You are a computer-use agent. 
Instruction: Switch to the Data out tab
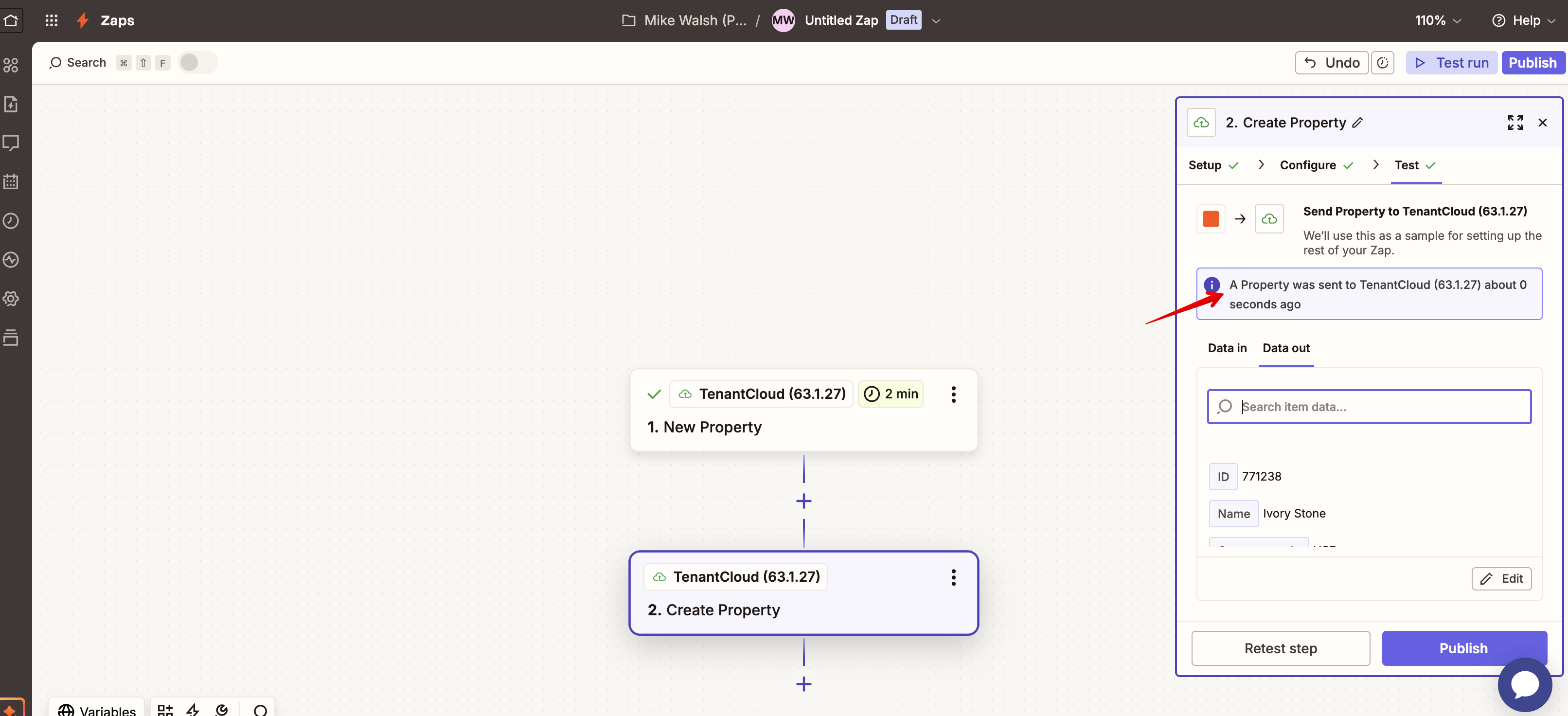[1285, 348]
